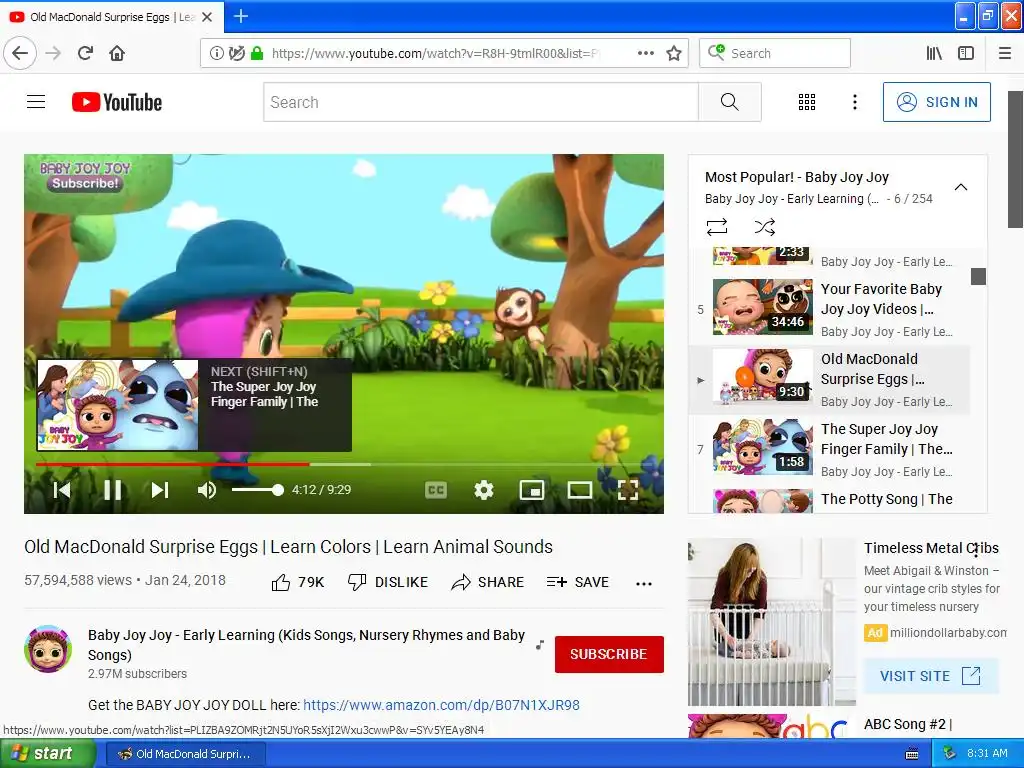Open Firefox library icon

click(934, 53)
